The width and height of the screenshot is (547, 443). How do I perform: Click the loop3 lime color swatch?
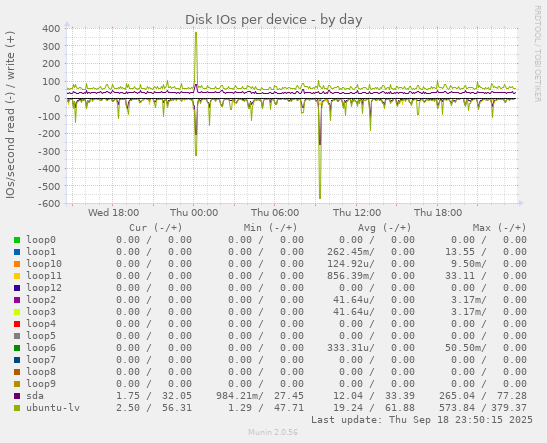pos(17,312)
